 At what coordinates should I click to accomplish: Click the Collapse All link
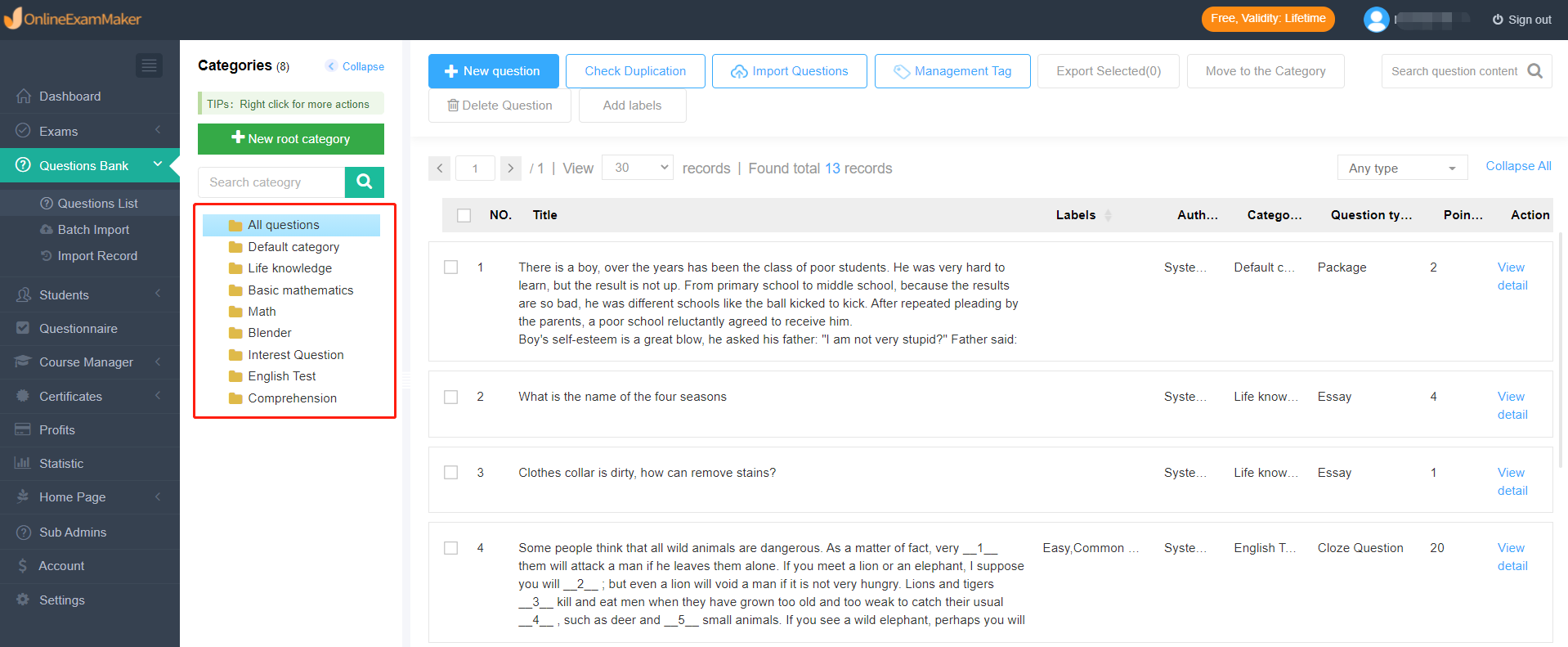(1518, 166)
